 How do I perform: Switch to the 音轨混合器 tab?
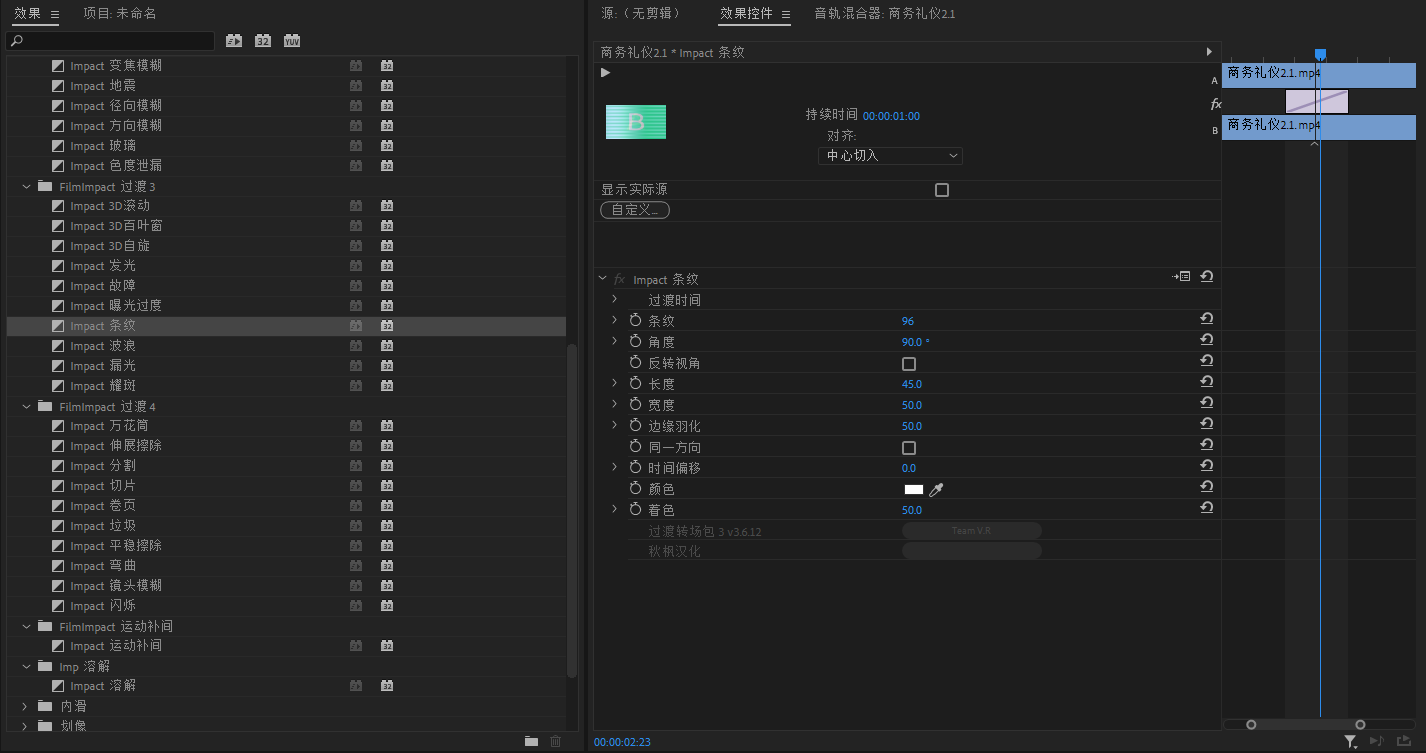pos(884,13)
